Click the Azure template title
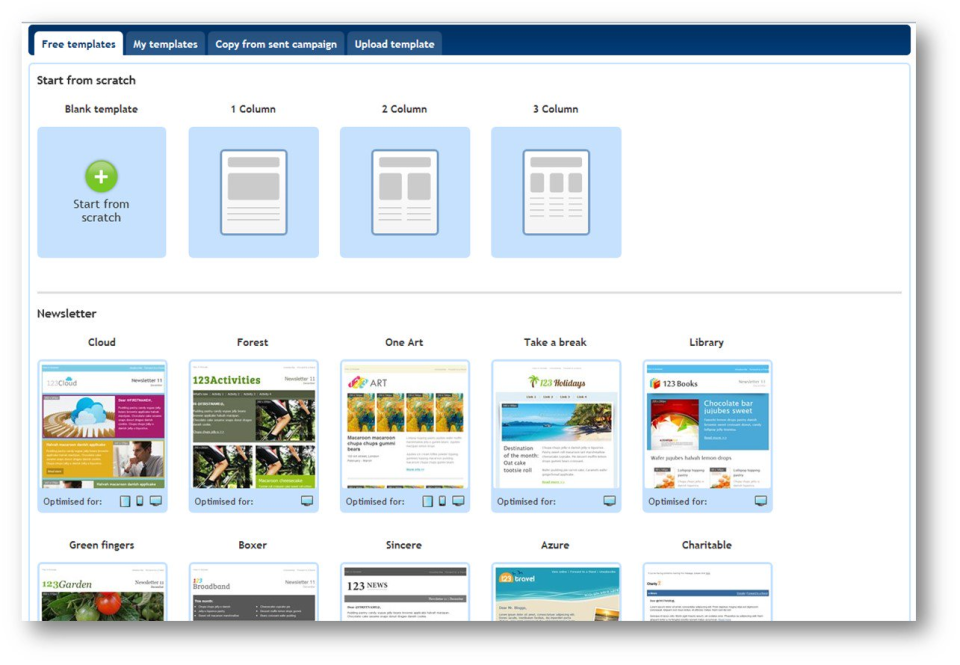 pyautogui.click(x=555, y=545)
